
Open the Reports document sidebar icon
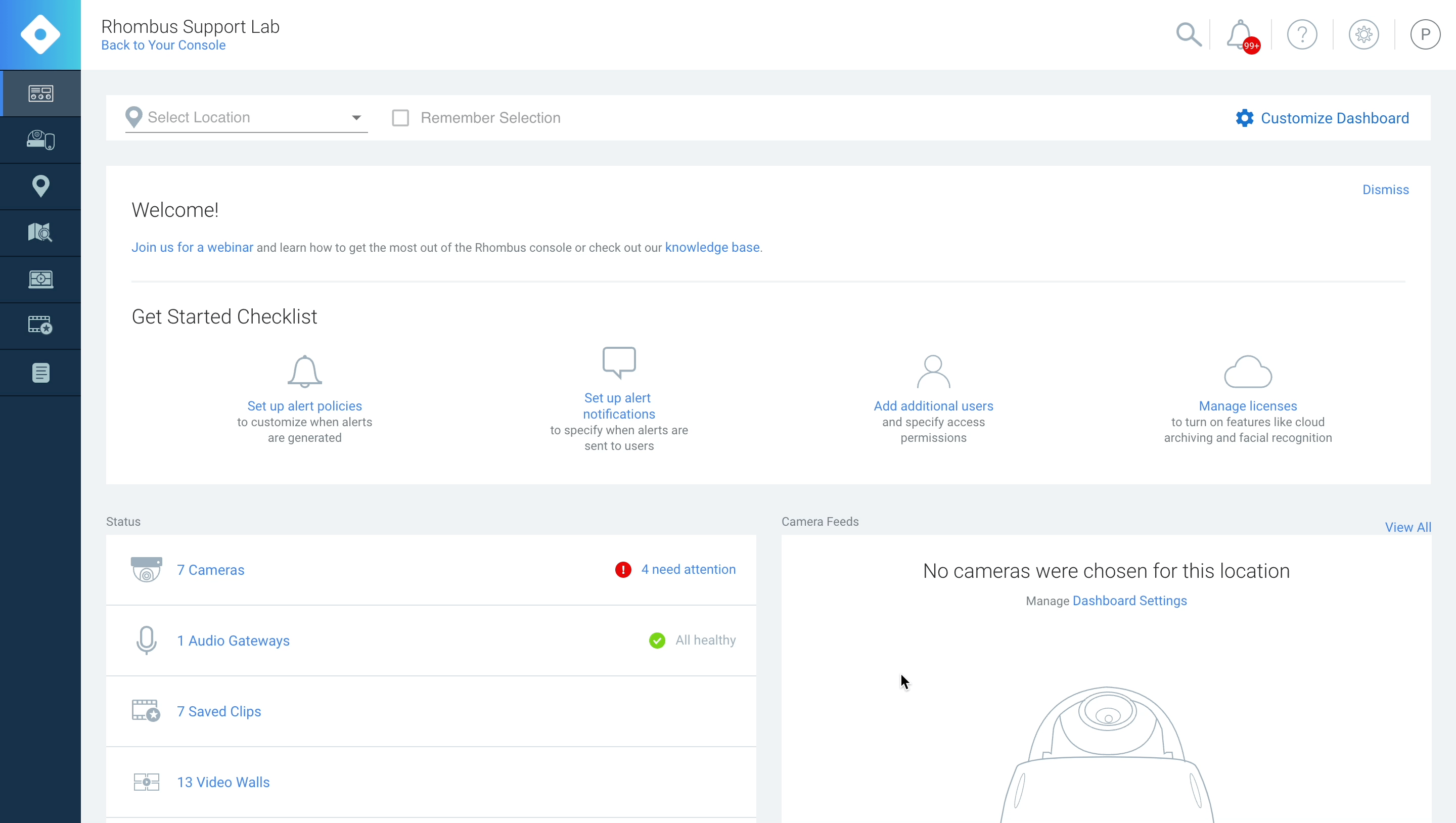pos(40,373)
